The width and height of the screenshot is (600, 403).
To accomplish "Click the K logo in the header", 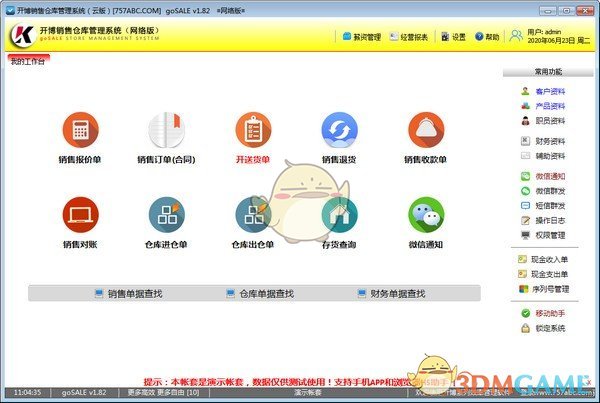I will [x=23, y=35].
